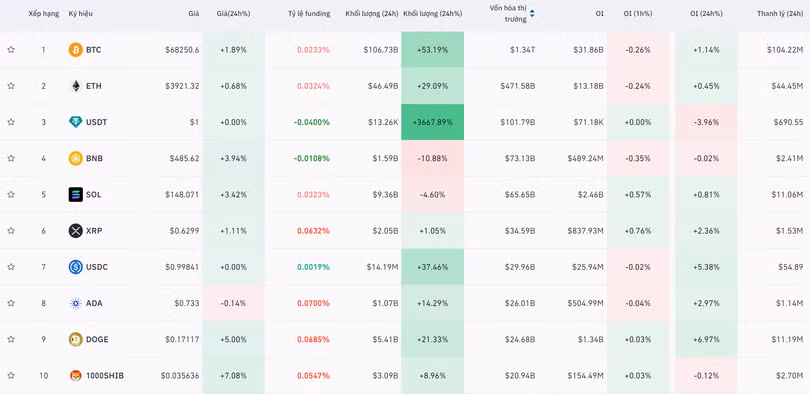Image resolution: width=810 pixels, height=394 pixels.
Task: Sort by OI (24h%) column header
Action: [706, 14]
